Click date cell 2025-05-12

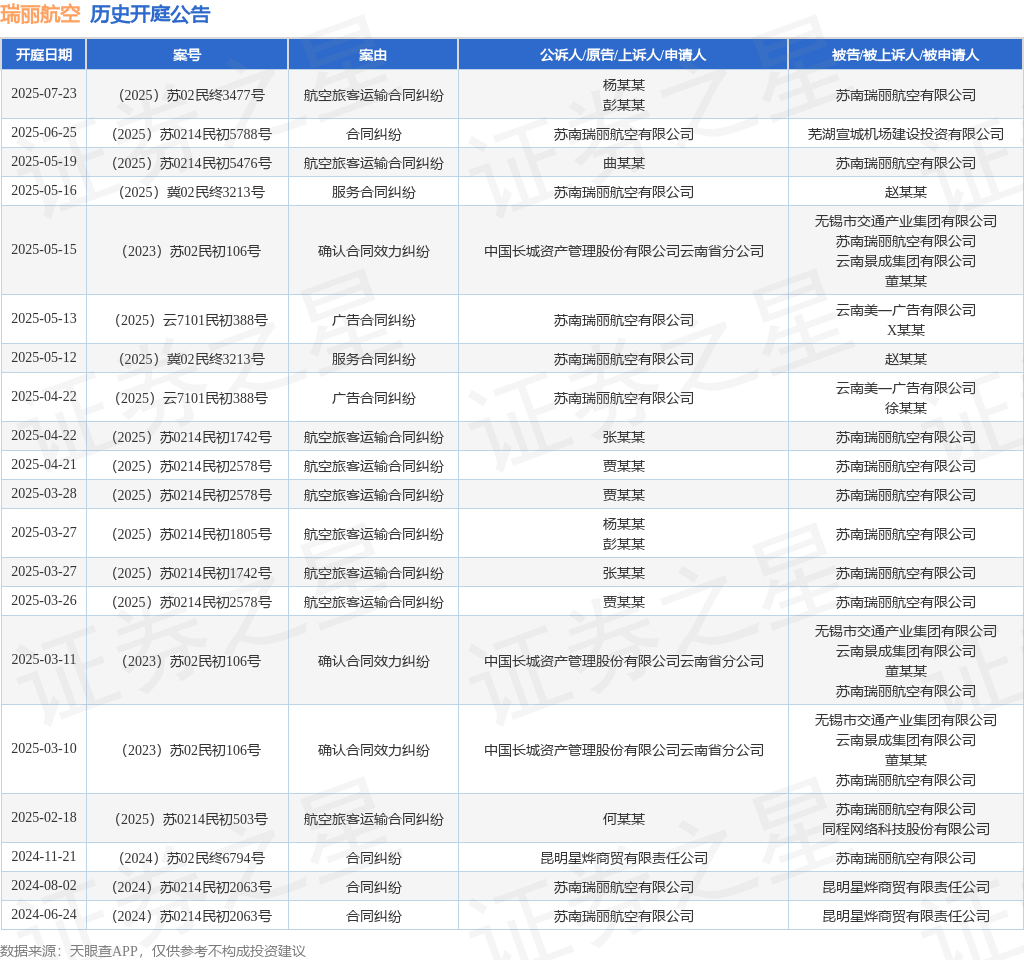click(x=44, y=358)
